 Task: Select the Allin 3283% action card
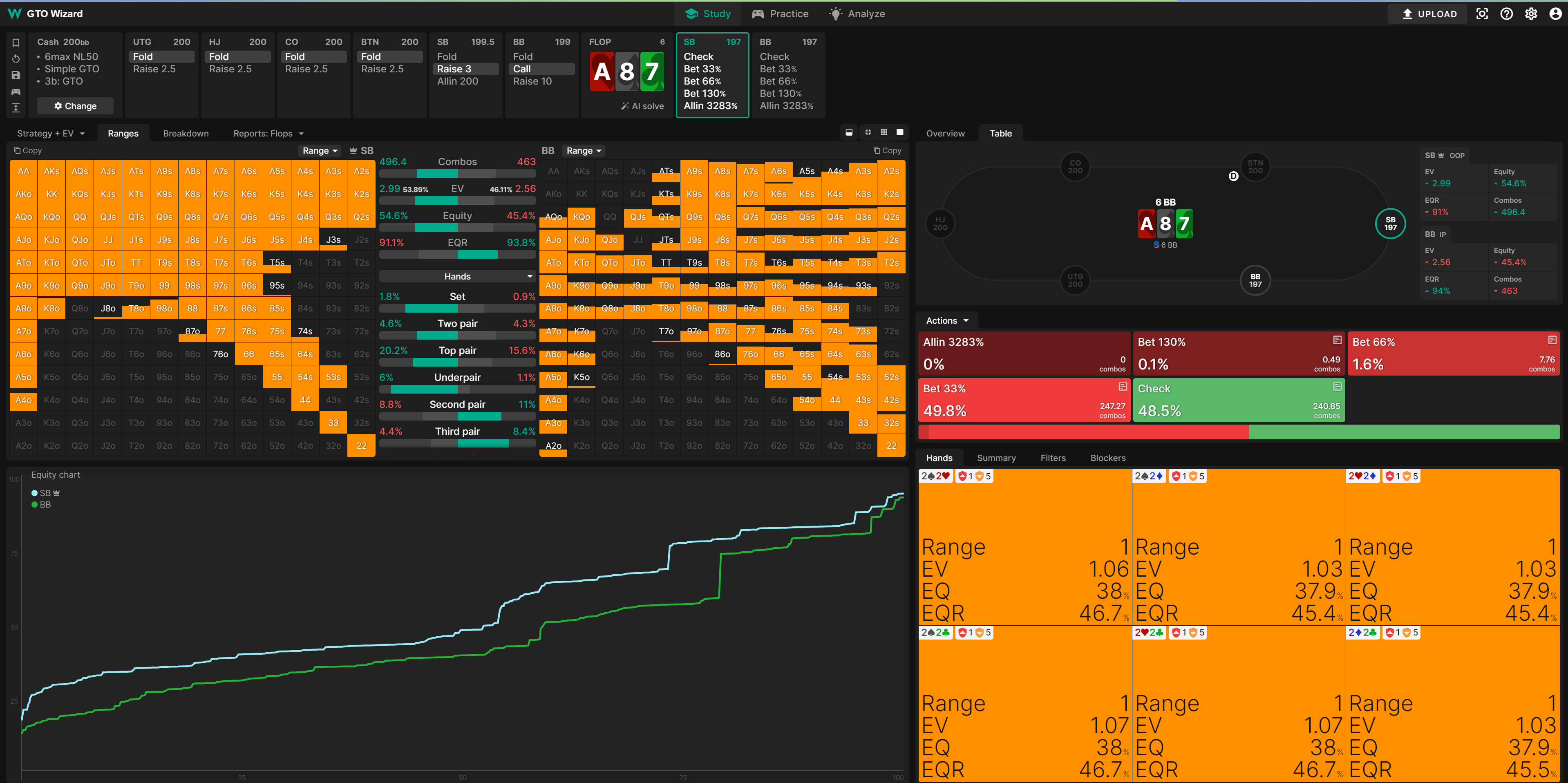point(1024,353)
